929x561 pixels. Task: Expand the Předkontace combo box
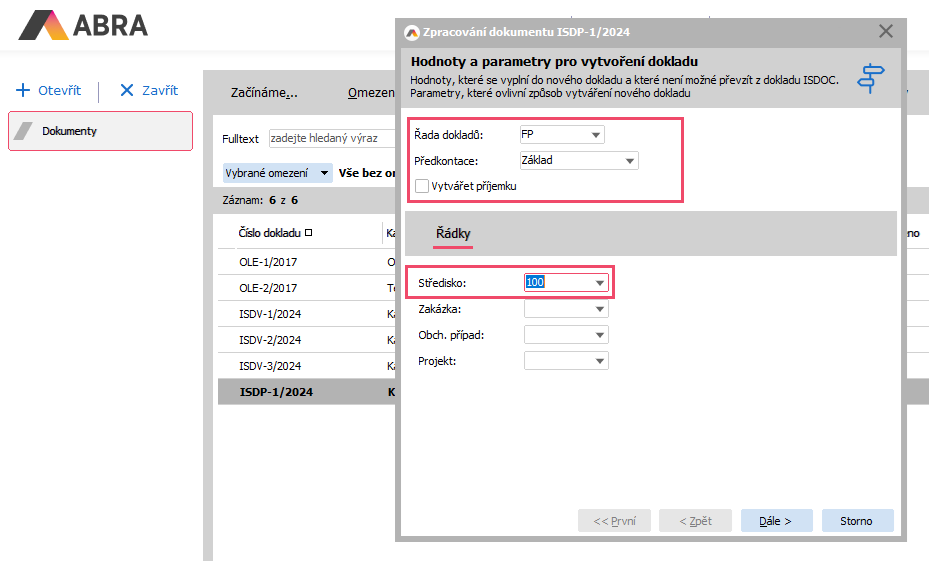629,160
